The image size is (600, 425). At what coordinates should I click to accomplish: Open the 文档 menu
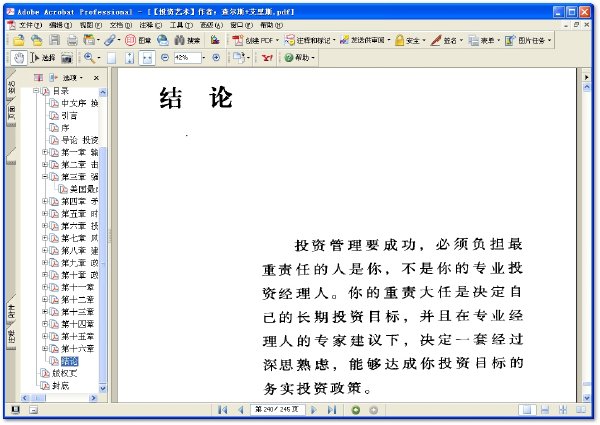point(121,25)
